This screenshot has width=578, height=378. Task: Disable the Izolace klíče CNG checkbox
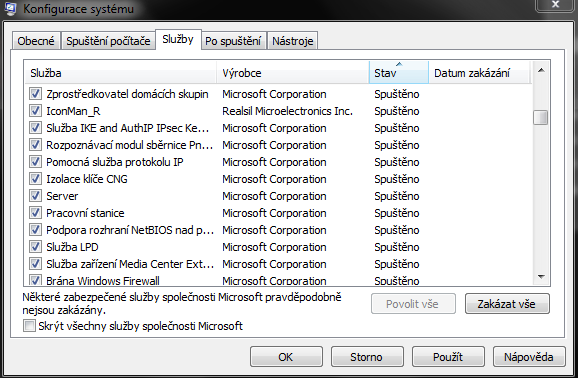(x=35, y=178)
